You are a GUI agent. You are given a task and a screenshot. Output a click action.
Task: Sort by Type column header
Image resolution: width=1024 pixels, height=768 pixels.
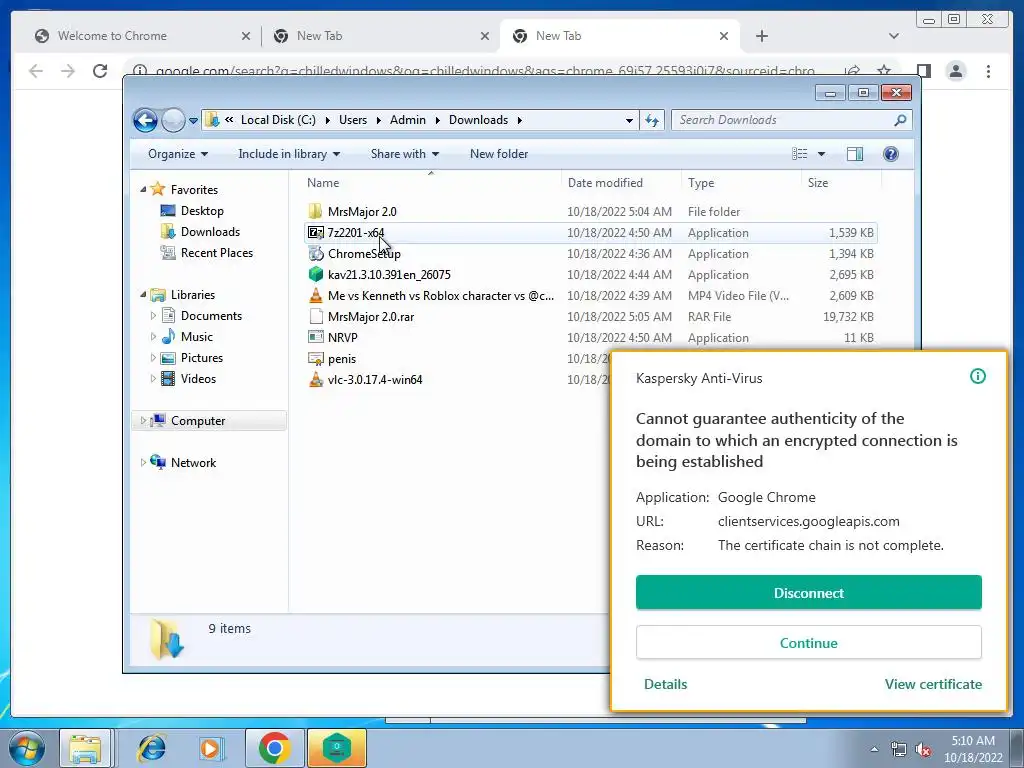[741, 183]
